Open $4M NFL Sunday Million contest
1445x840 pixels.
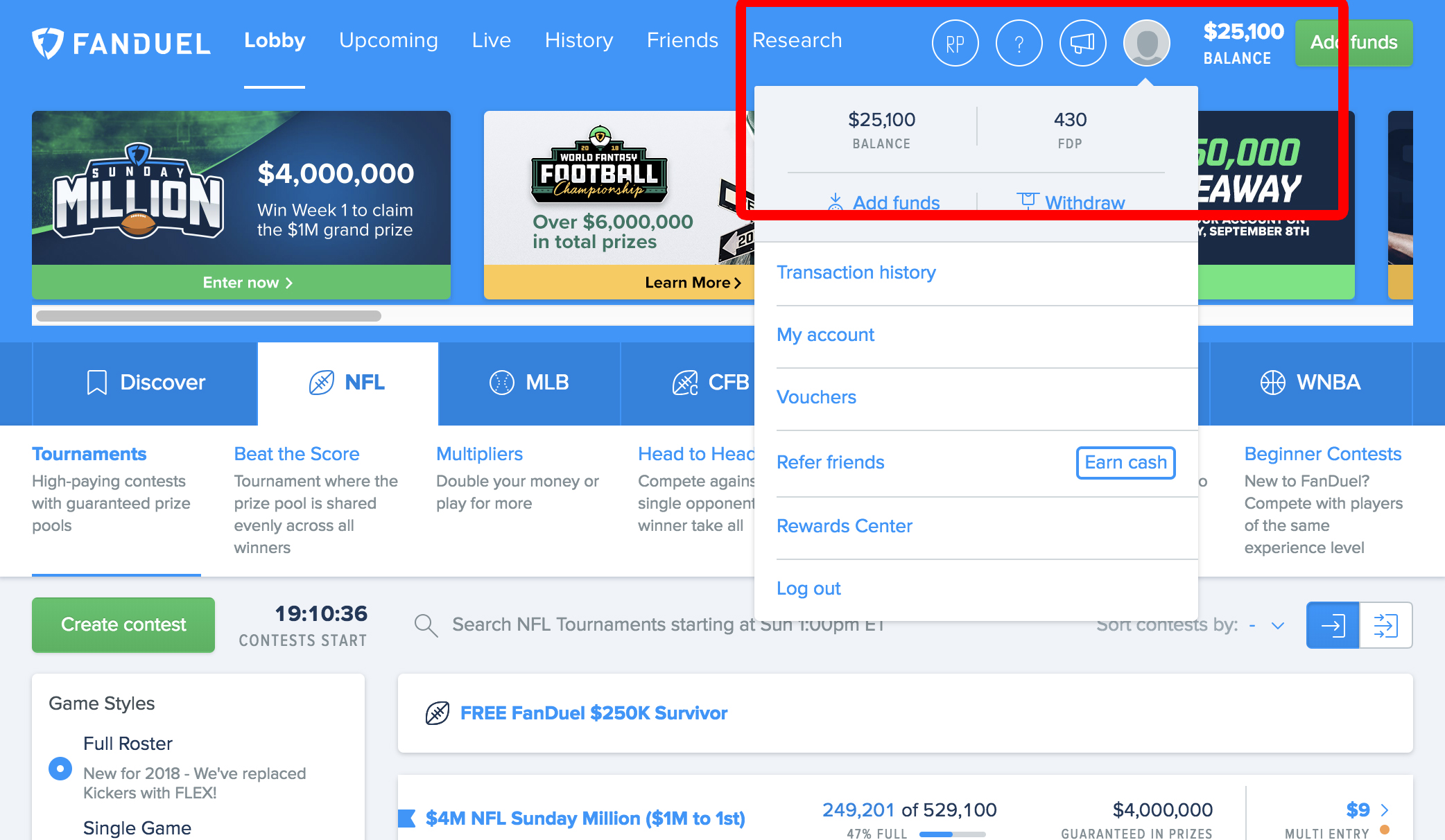[585, 819]
